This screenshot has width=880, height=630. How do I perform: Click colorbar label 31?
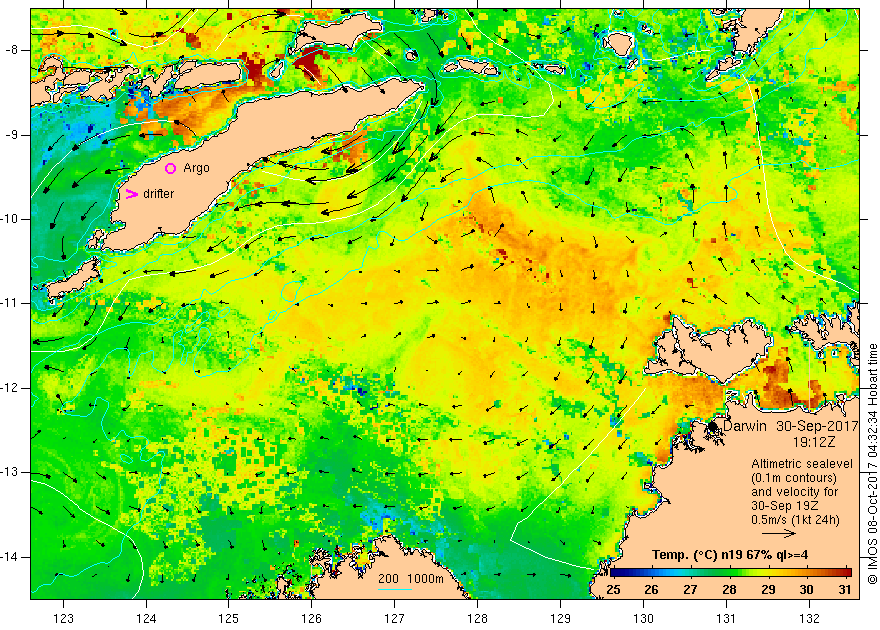845,589
